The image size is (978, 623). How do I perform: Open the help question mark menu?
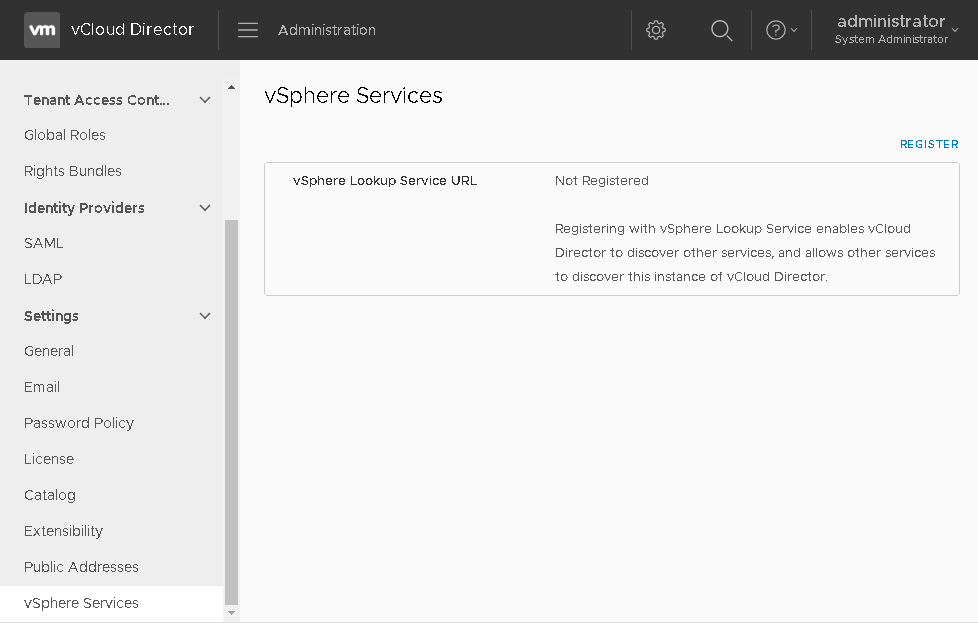[781, 30]
